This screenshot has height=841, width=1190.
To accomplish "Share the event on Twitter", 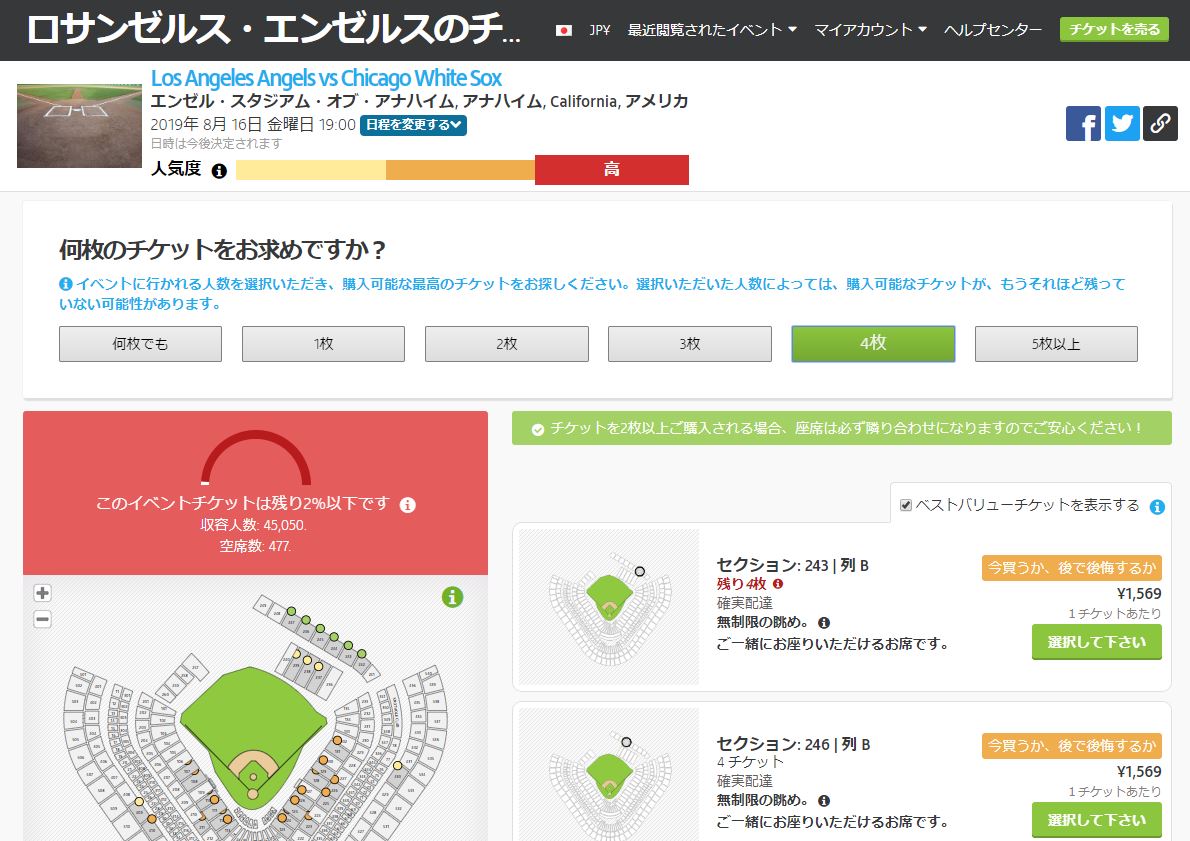I will [1122, 124].
